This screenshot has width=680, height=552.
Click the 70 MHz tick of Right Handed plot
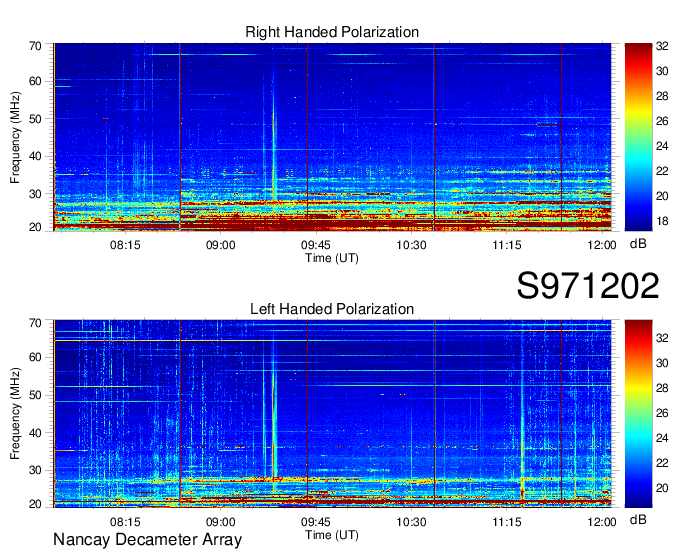(x=35, y=46)
